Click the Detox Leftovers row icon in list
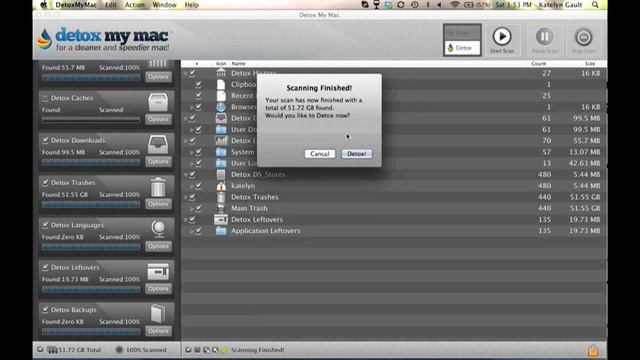Screen dimensions: 640x360 [221, 220]
